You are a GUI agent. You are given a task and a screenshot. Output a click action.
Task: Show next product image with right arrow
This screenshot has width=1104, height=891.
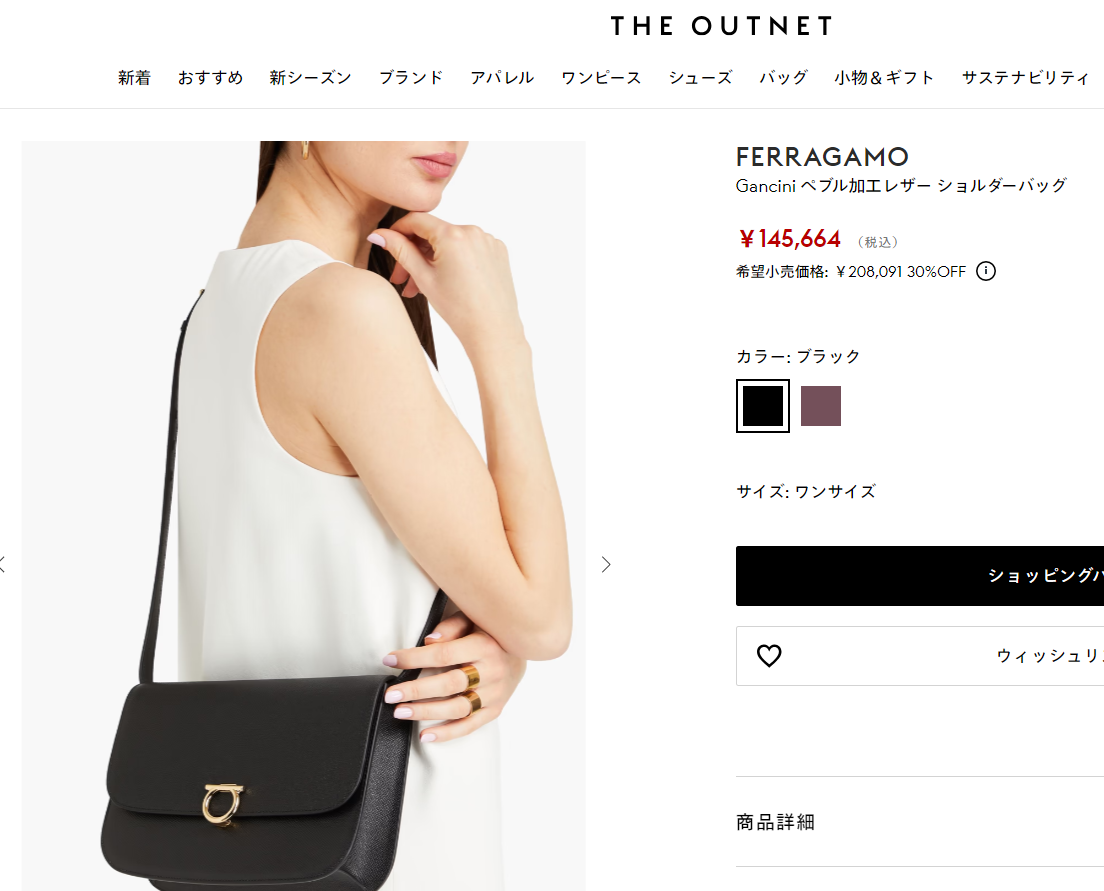[606, 564]
